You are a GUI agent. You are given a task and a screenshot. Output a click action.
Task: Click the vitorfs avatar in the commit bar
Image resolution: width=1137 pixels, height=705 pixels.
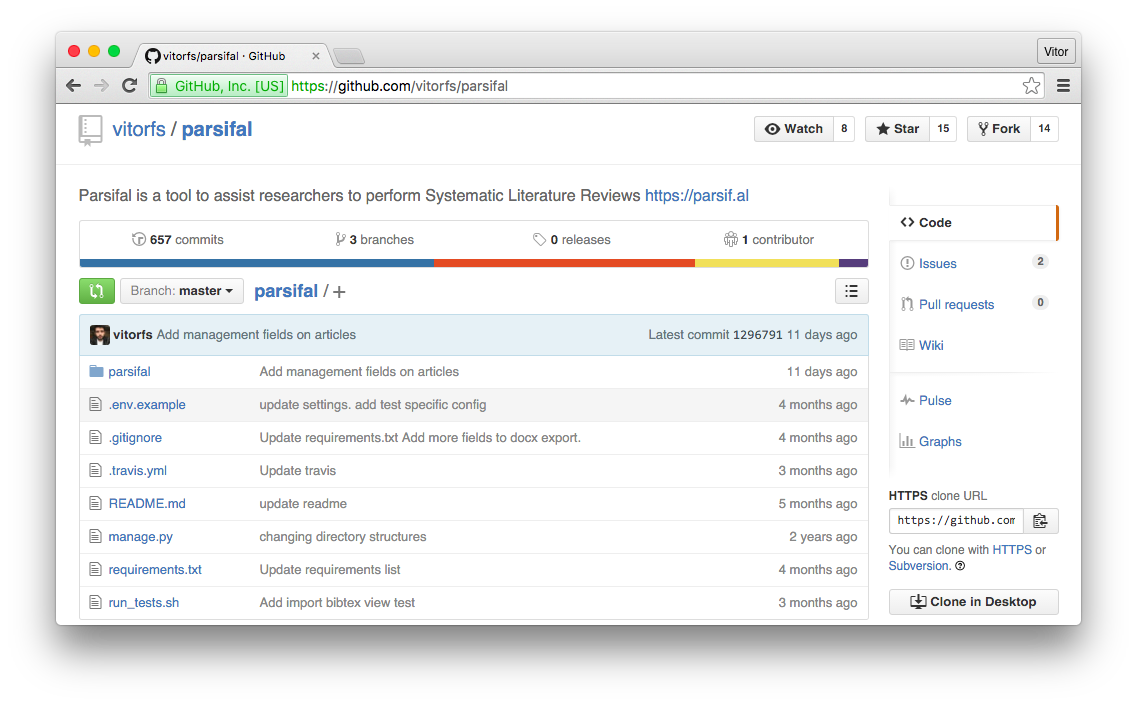(99, 334)
